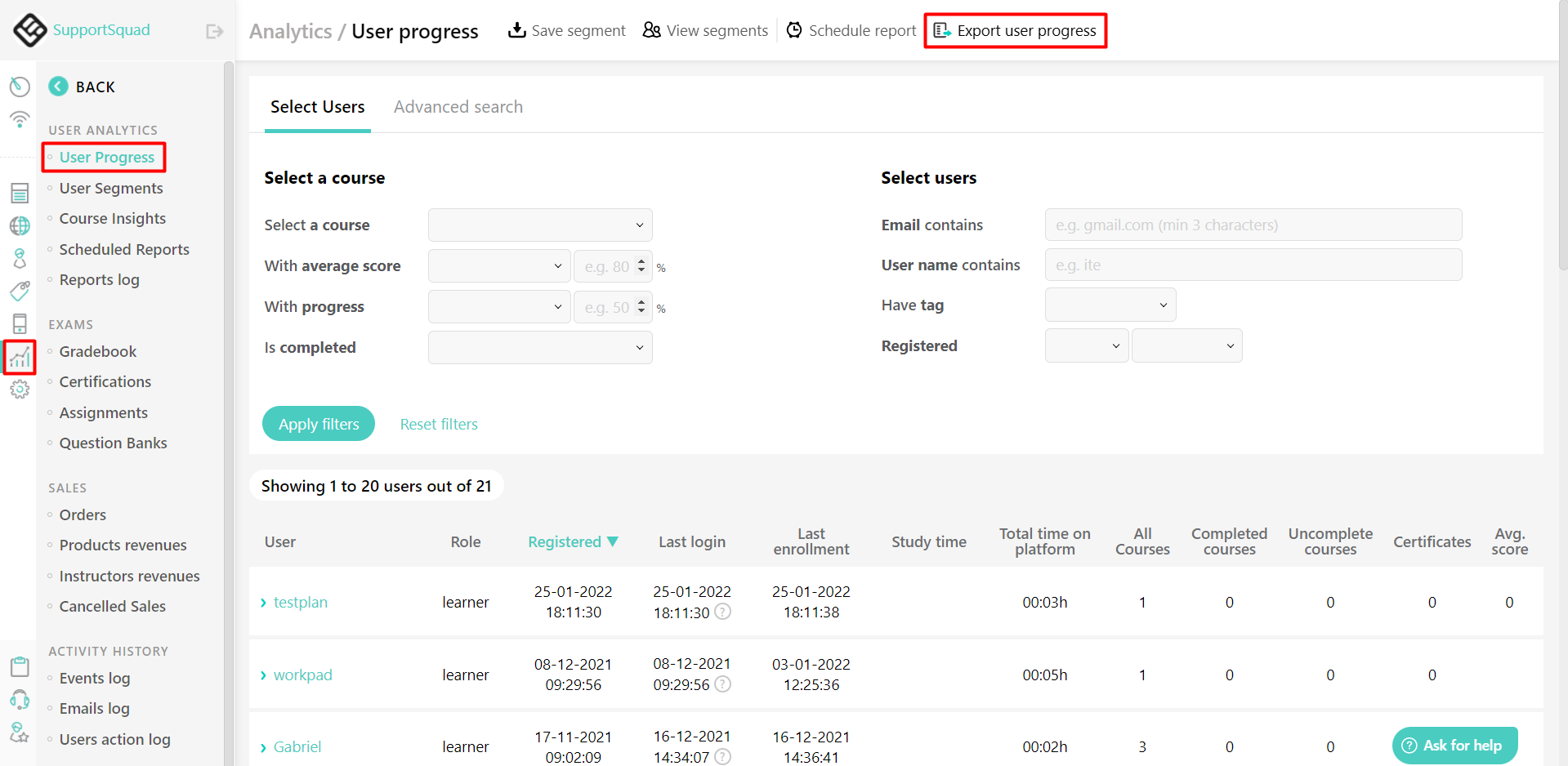This screenshot has height=766, width=1568.
Task: Expand the testplan user row
Action: [x=262, y=602]
